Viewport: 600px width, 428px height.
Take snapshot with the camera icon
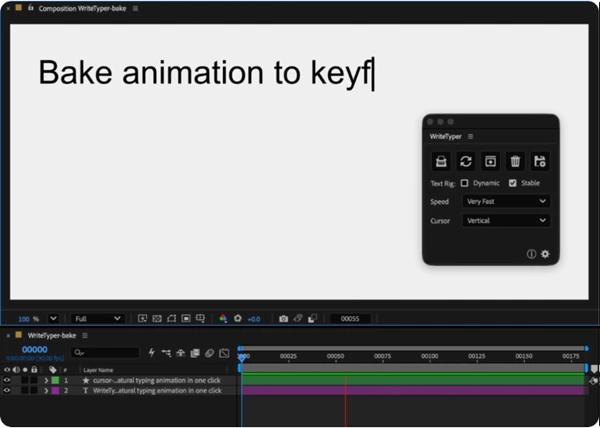283,319
